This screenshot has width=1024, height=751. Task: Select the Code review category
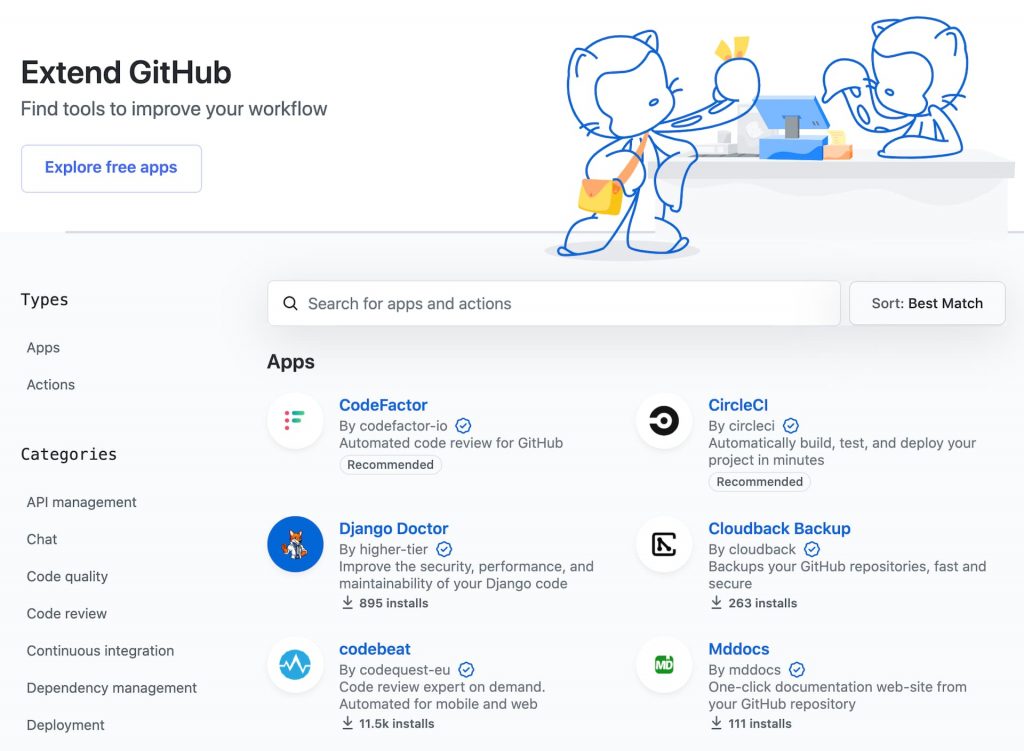click(x=67, y=614)
